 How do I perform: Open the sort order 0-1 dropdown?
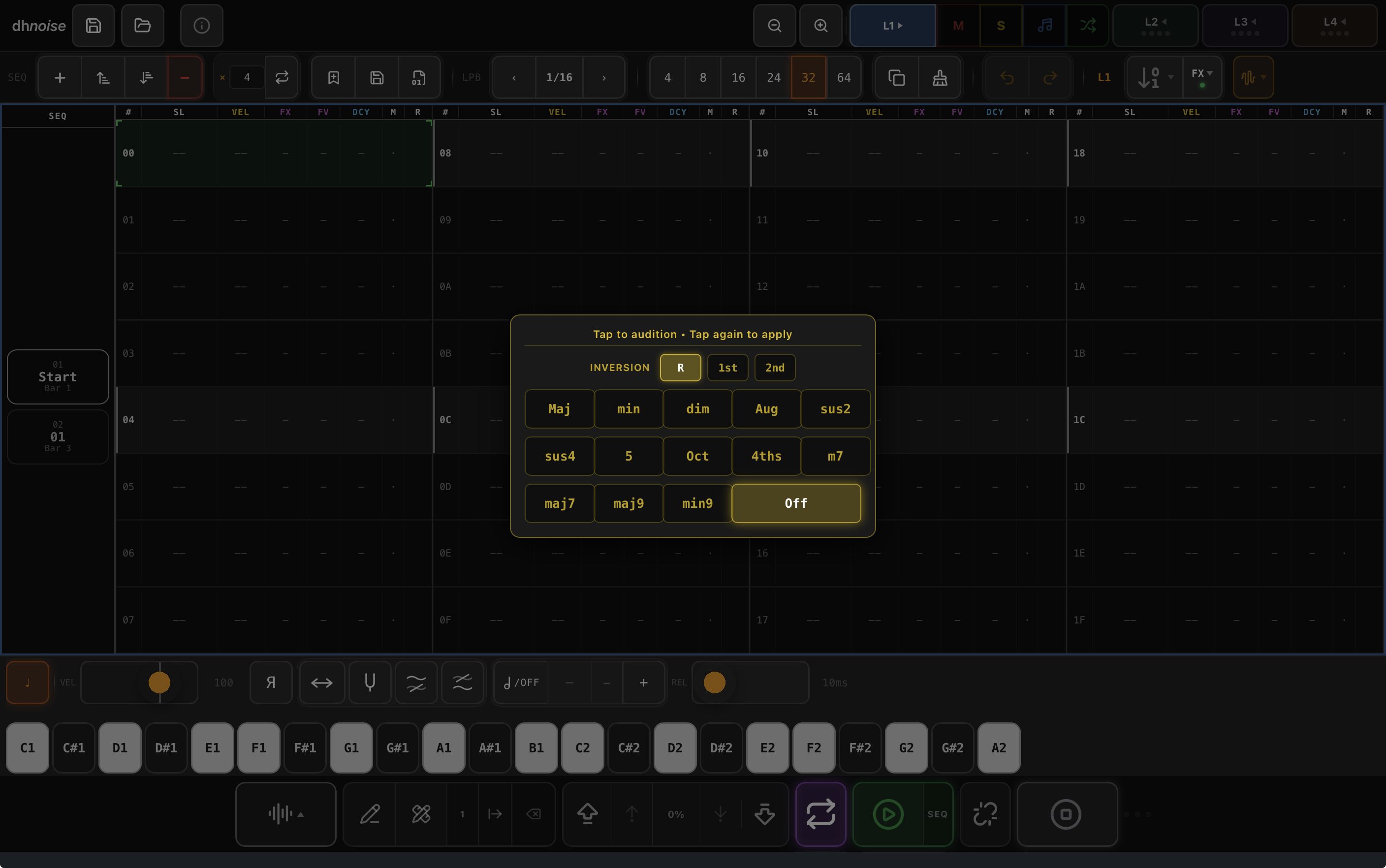click(1155, 78)
